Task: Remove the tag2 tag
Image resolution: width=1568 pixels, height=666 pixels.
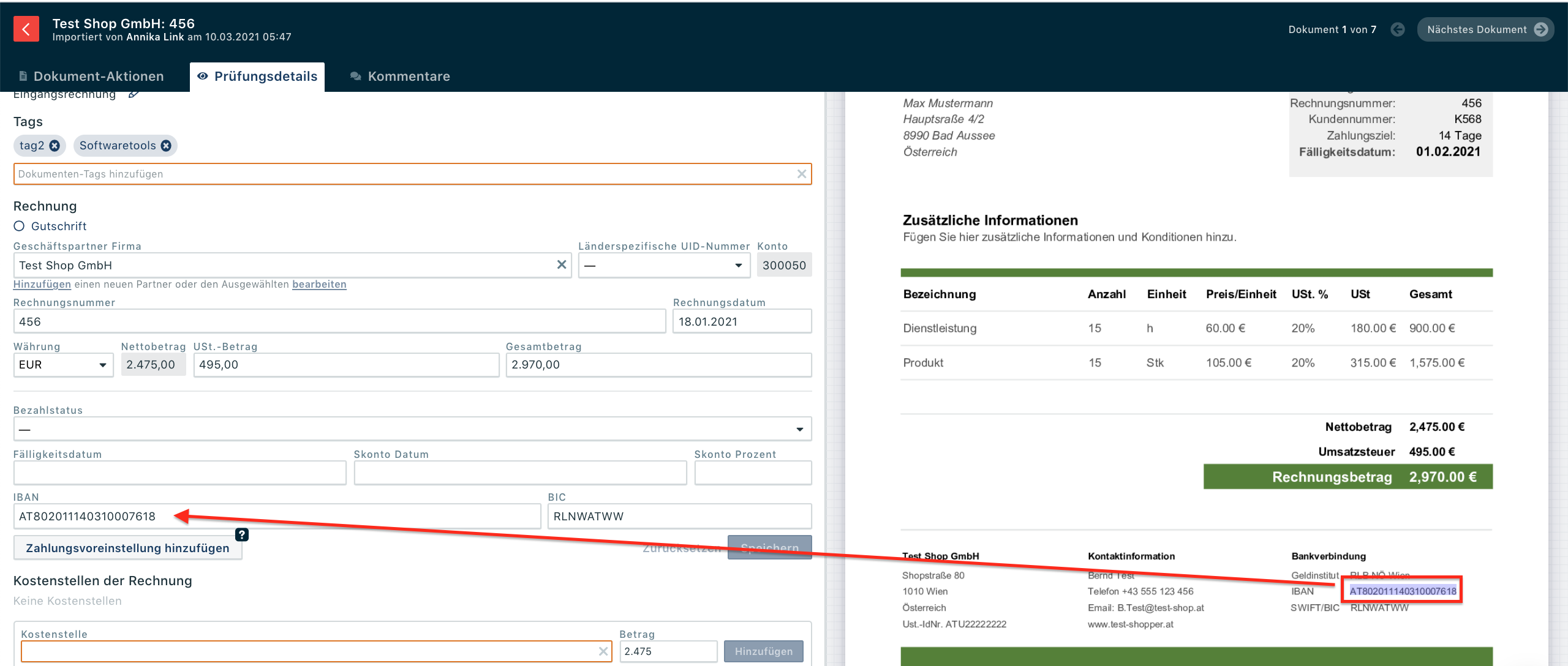Action: click(x=55, y=146)
